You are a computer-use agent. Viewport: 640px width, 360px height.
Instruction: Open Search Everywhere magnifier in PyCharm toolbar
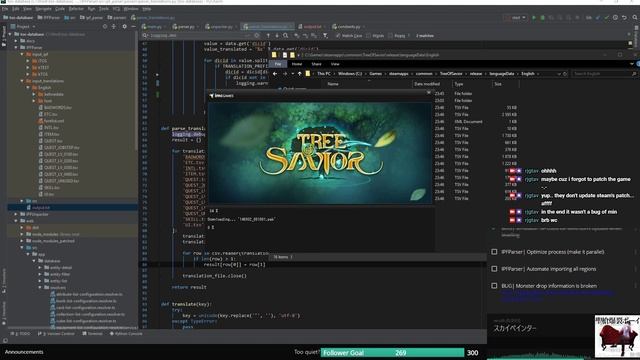(x=635, y=18)
